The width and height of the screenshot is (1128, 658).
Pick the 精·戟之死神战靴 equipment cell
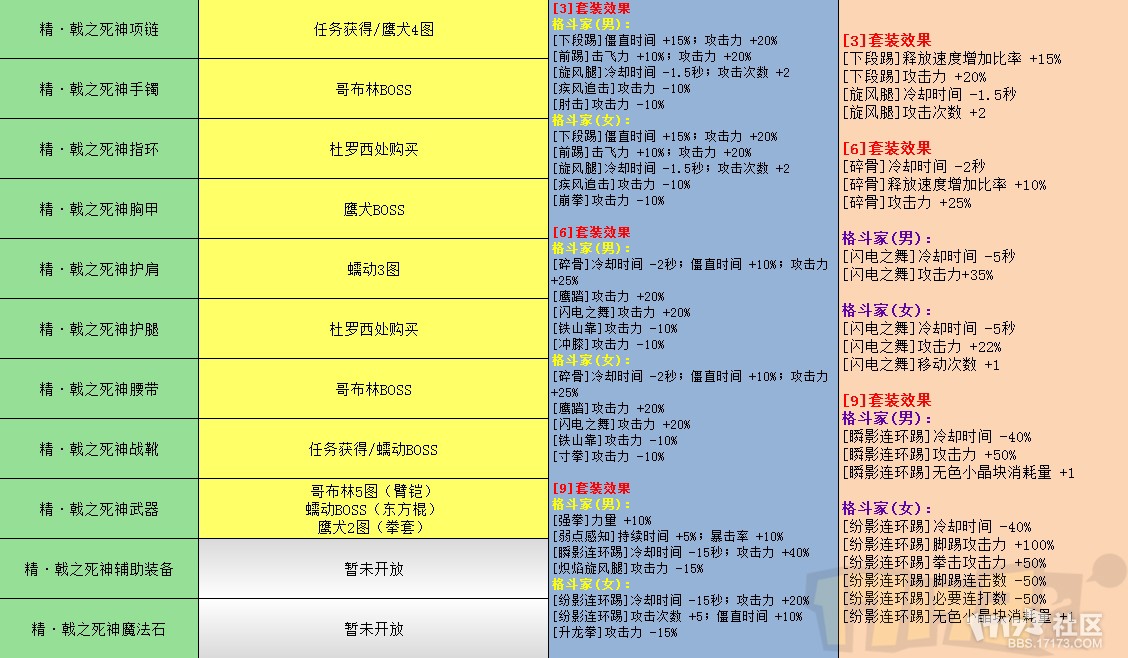(x=99, y=449)
